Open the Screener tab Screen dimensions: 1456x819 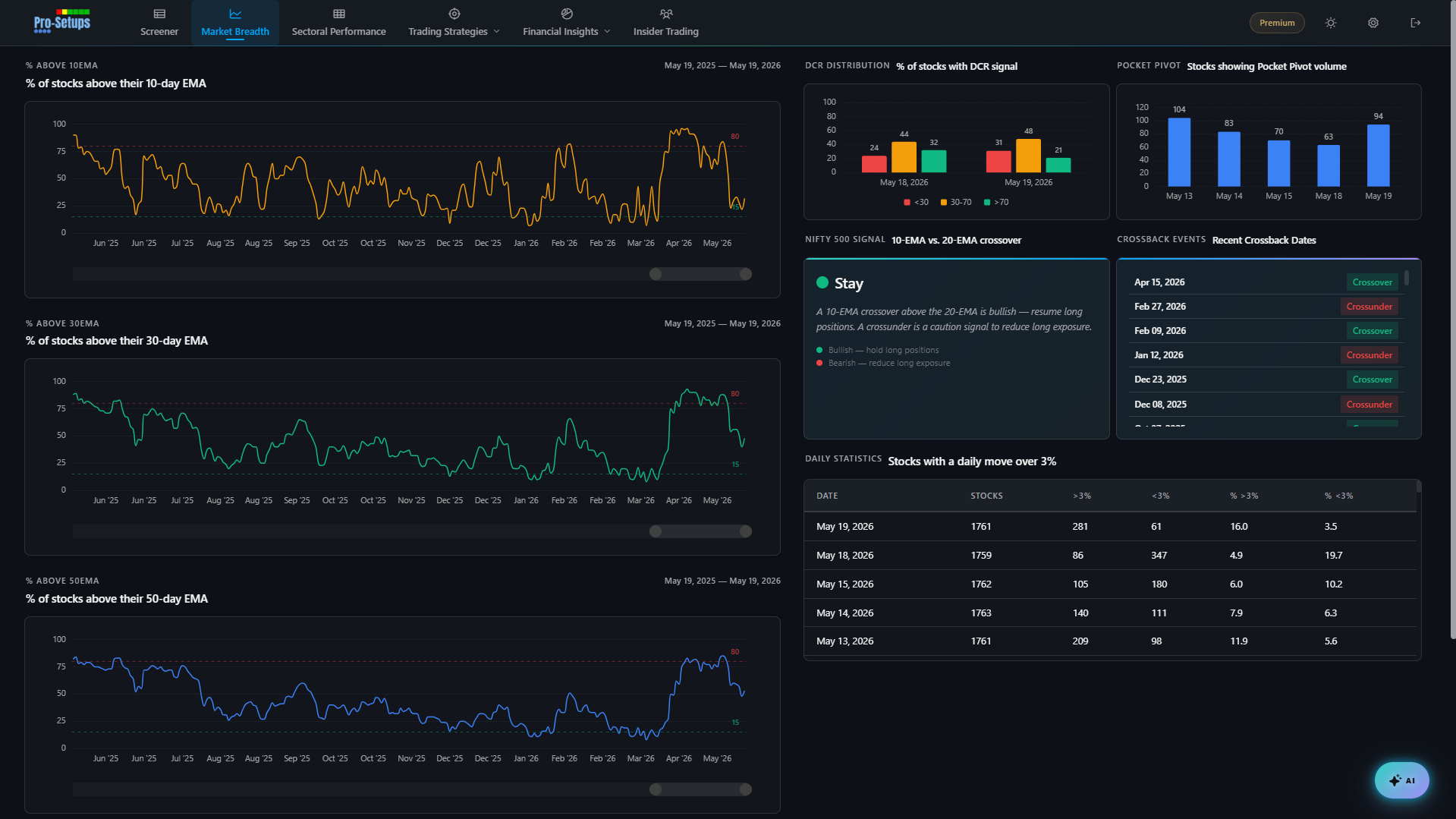click(159, 23)
